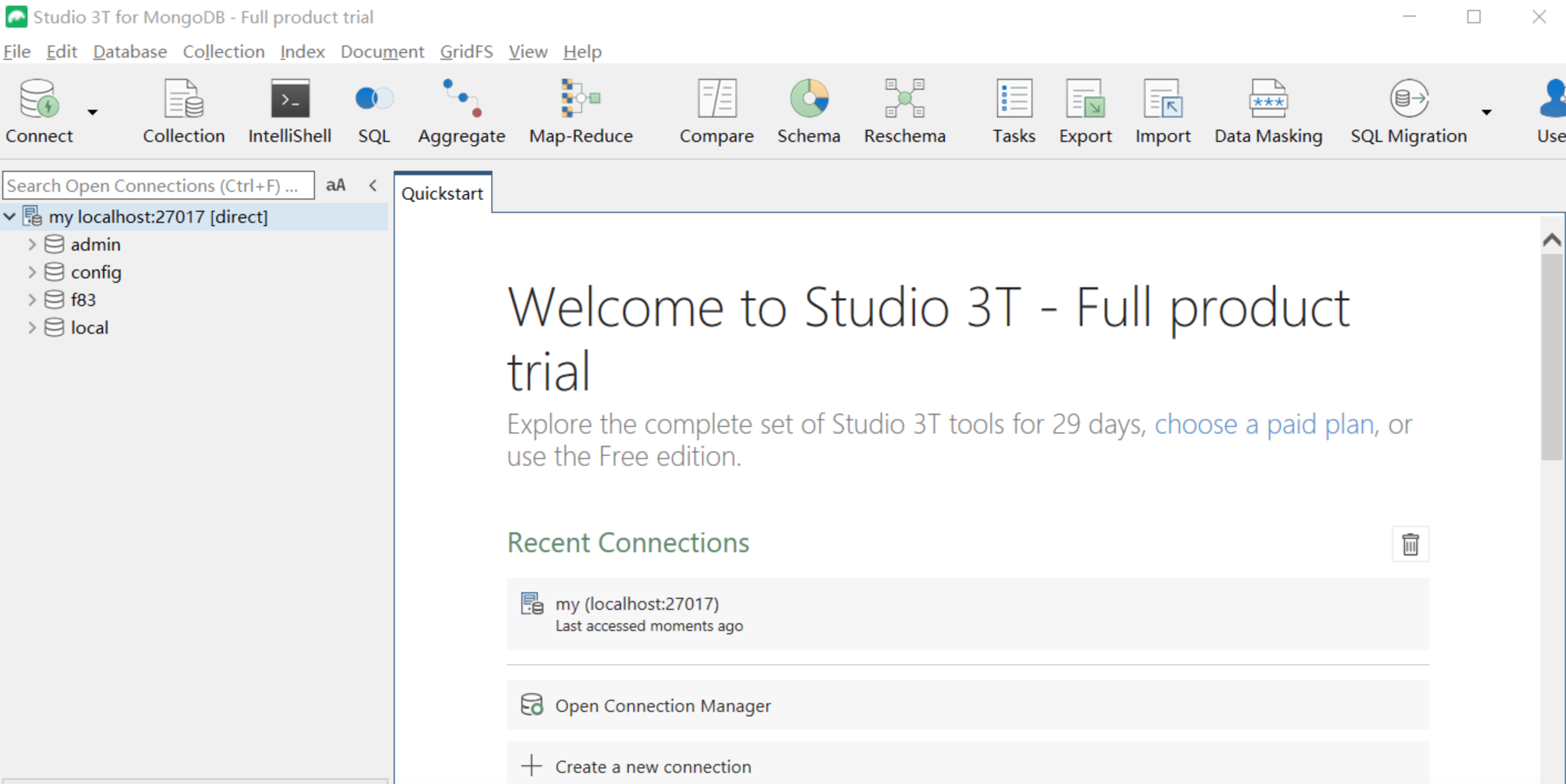The width and height of the screenshot is (1566, 784).
Task: Open the Data Masking tool
Action: (1268, 110)
